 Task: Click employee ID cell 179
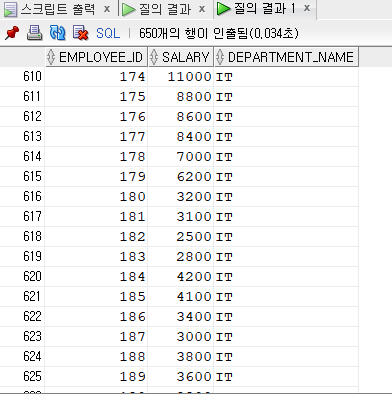point(96,177)
